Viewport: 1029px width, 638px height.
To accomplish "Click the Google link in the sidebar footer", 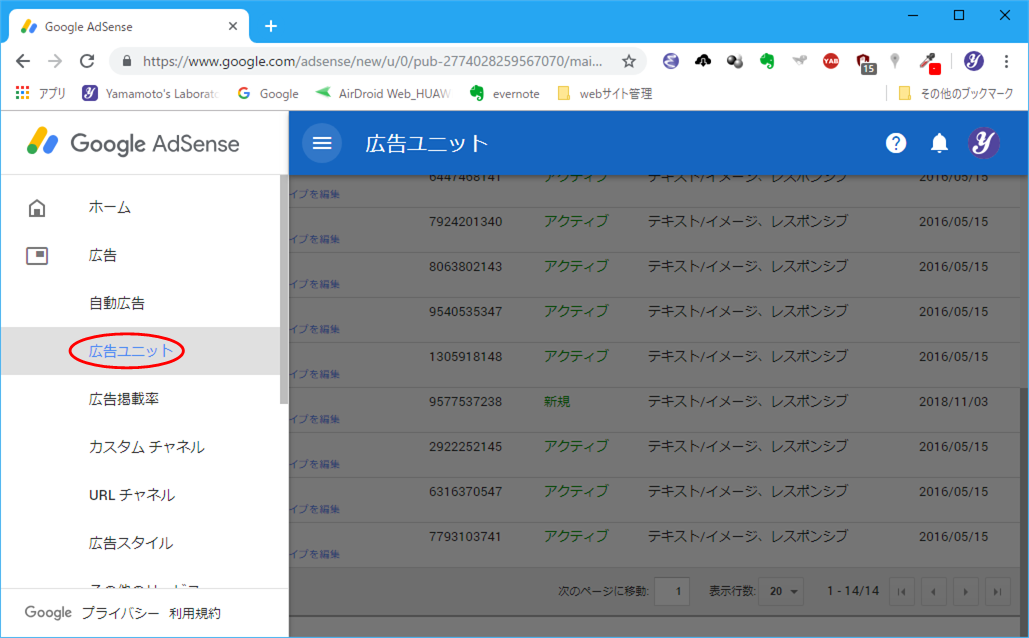I will (48, 612).
